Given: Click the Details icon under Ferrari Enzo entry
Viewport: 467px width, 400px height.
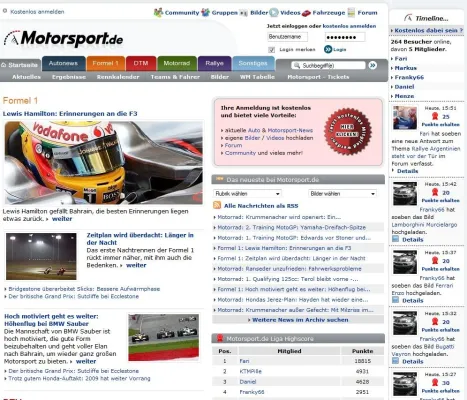Looking at the screenshot, I should (x=395, y=300).
